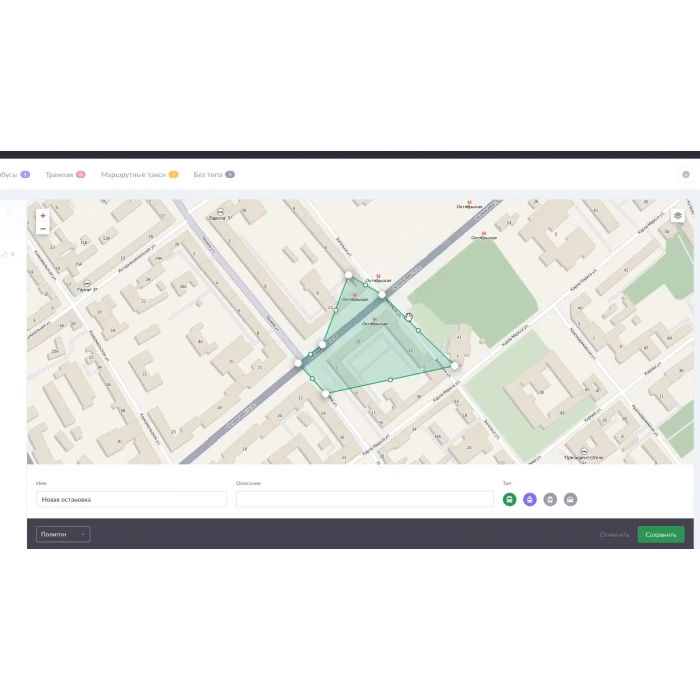
Task: Click the info icon at top right
Action: [x=686, y=174]
